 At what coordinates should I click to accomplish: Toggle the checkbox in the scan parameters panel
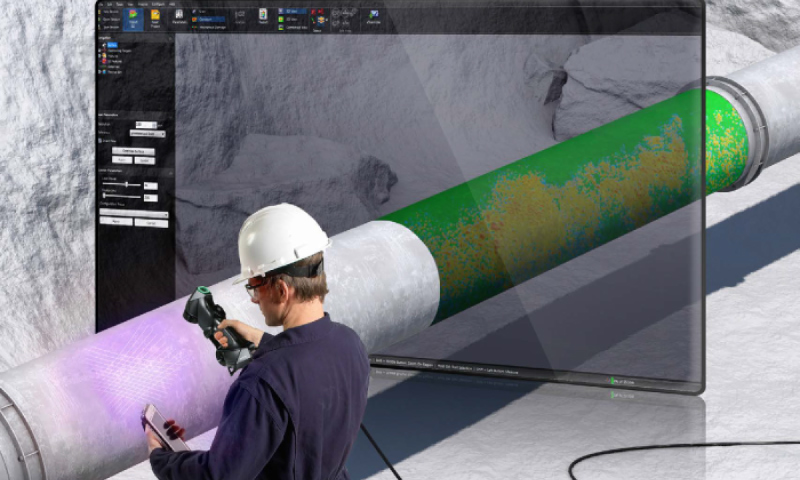pyautogui.click(x=101, y=140)
